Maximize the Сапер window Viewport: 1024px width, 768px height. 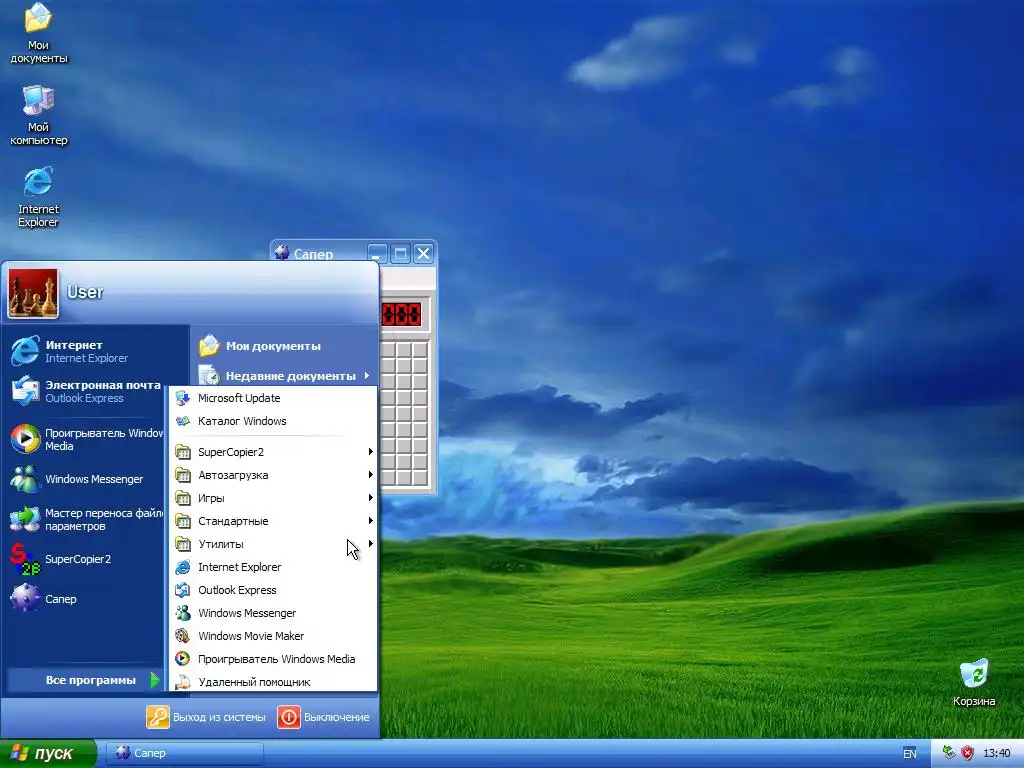[400, 253]
